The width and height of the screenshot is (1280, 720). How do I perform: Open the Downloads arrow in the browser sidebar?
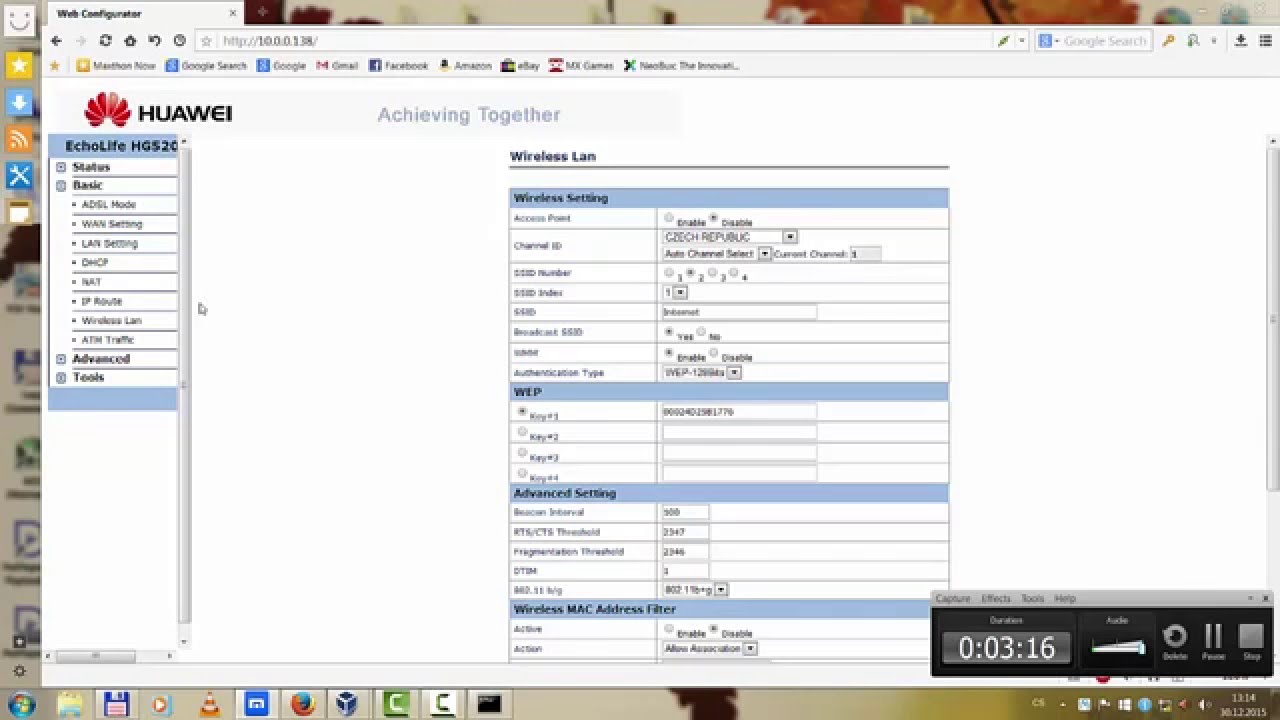tap(19, 103)
